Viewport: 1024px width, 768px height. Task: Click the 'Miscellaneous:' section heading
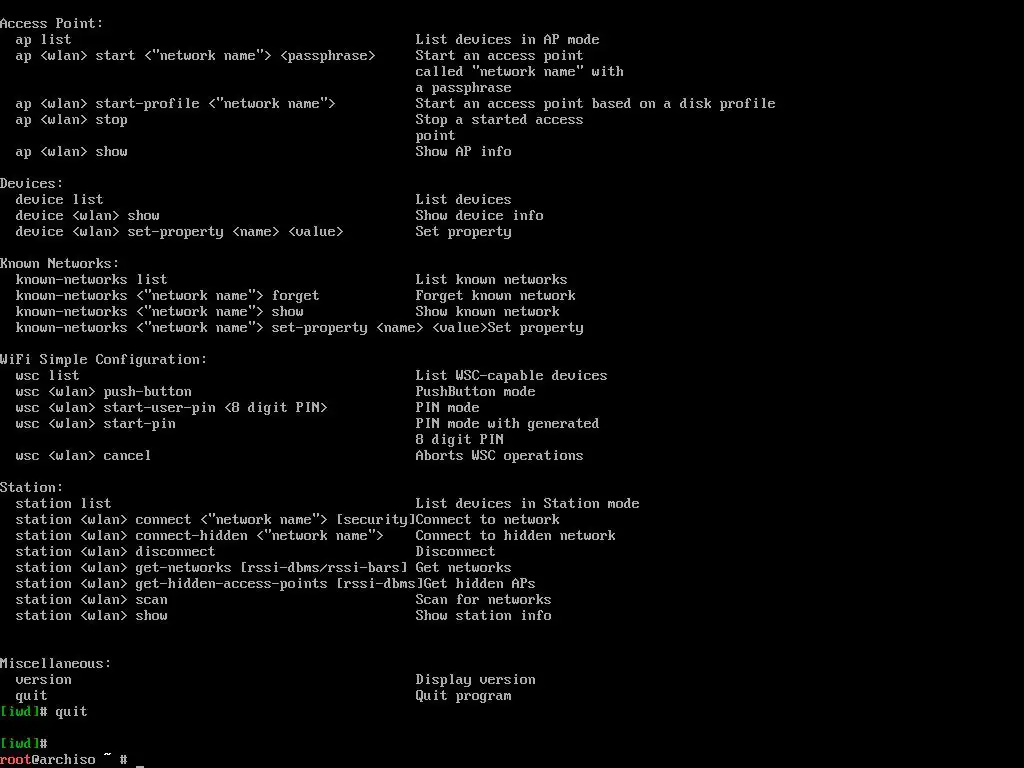pos(56,664)
